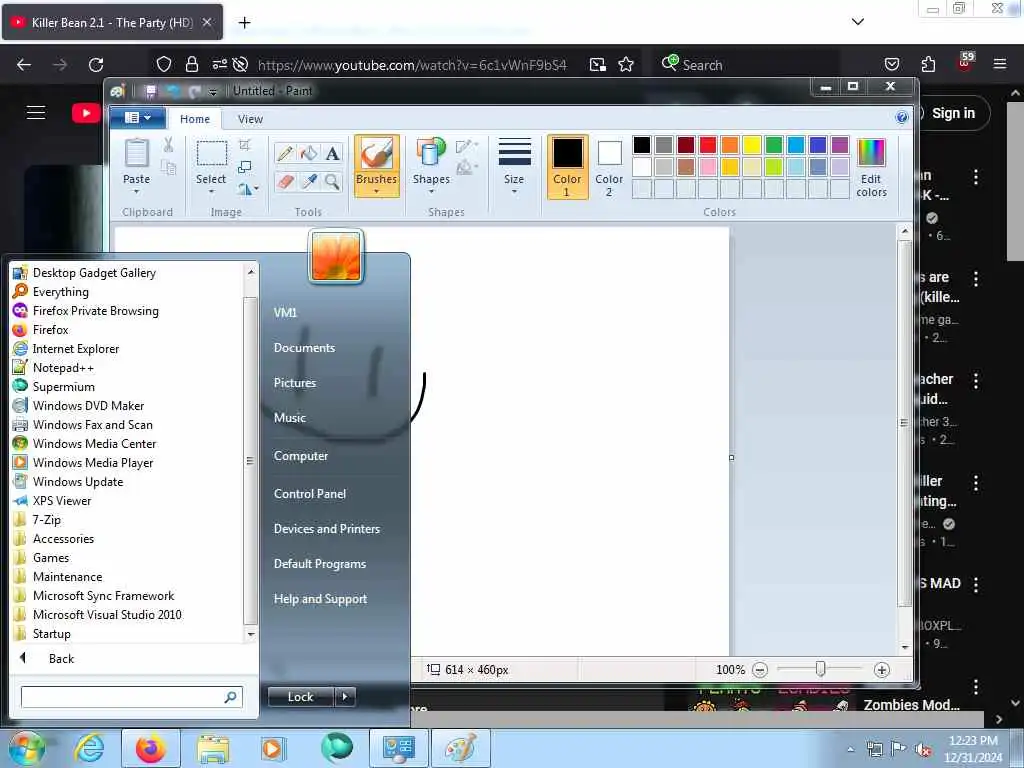
Task: Open the Shapes gallery icon
Action: click(x=431, y=154)
